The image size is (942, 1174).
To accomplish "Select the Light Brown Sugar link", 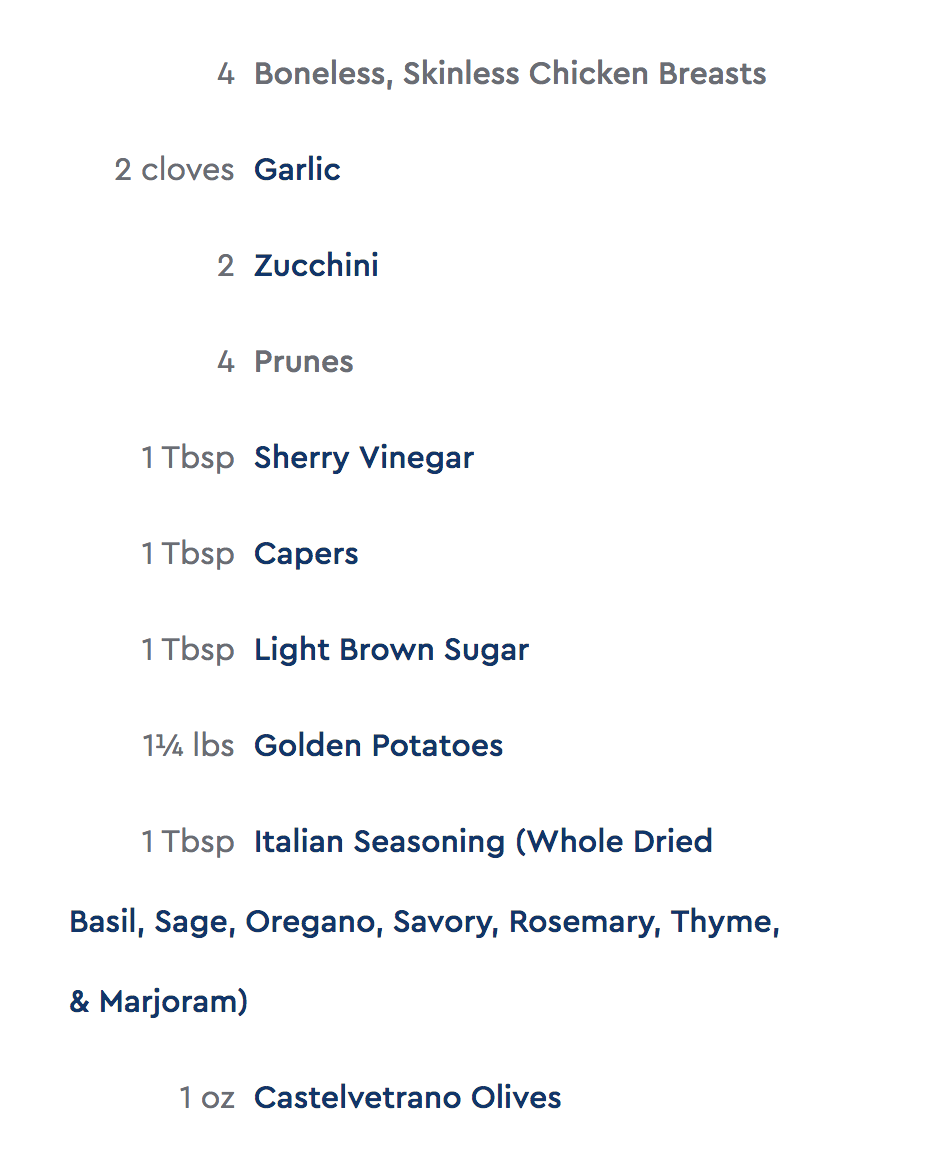I will tap(392, 650).
